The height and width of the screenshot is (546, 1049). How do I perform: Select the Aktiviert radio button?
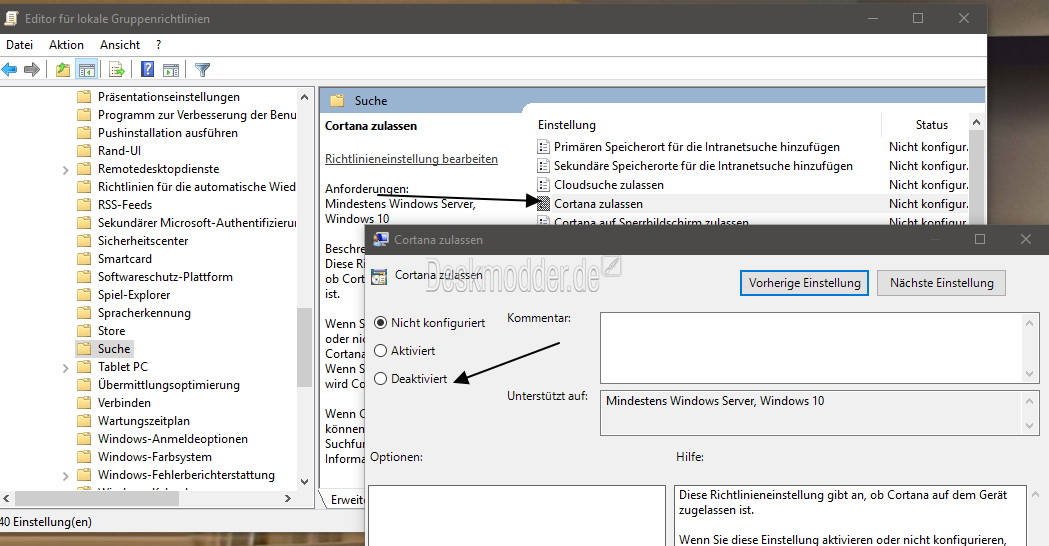coord(381,351)
